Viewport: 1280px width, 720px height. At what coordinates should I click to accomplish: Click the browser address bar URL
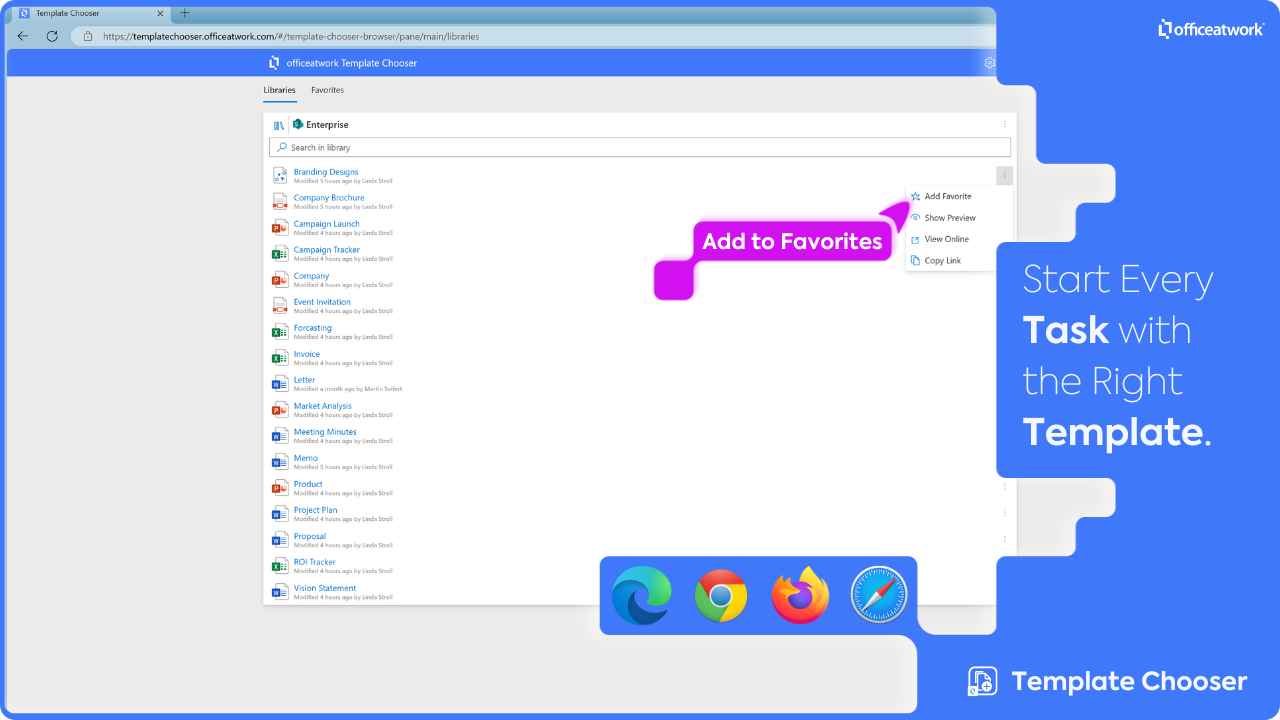[x=291, y=36]
